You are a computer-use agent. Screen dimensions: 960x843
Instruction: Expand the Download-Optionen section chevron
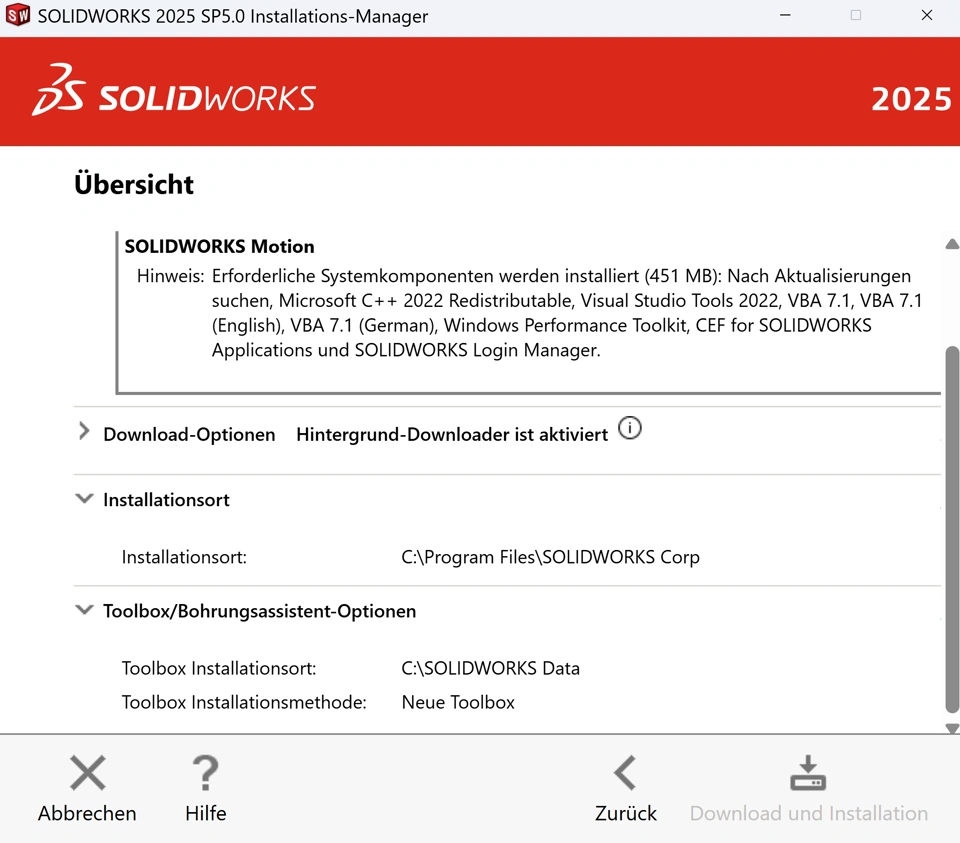[84, 432]
